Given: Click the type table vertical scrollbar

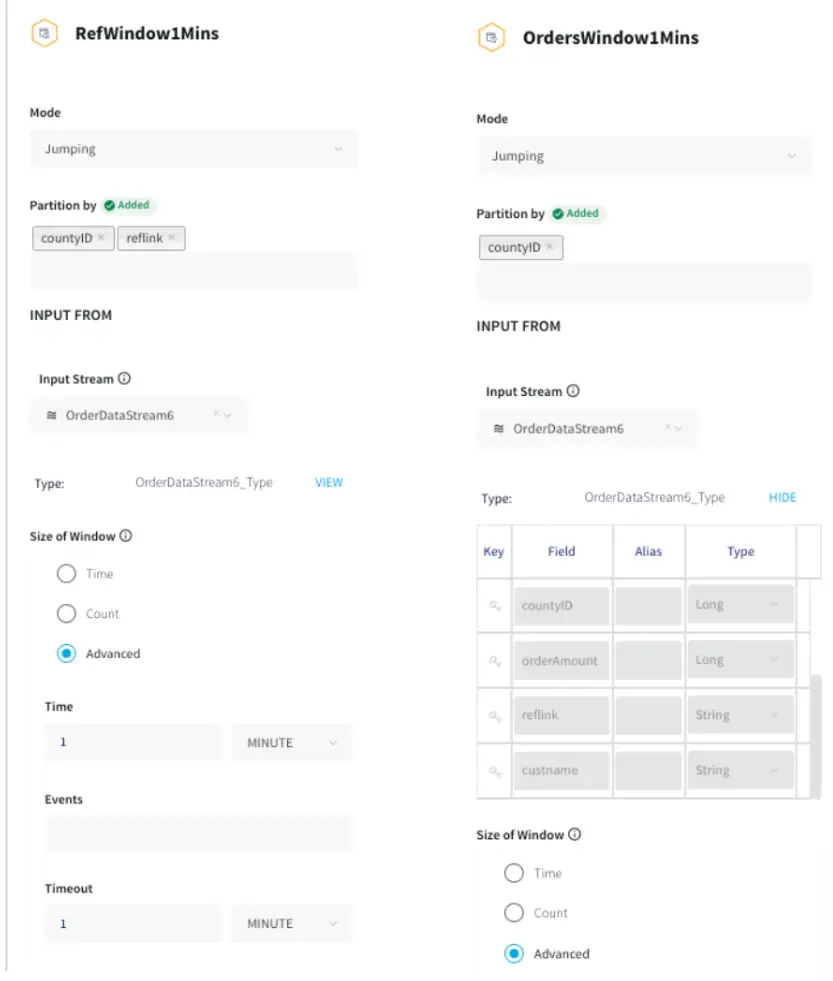Looking at the screenshot, I should [816, 735].
